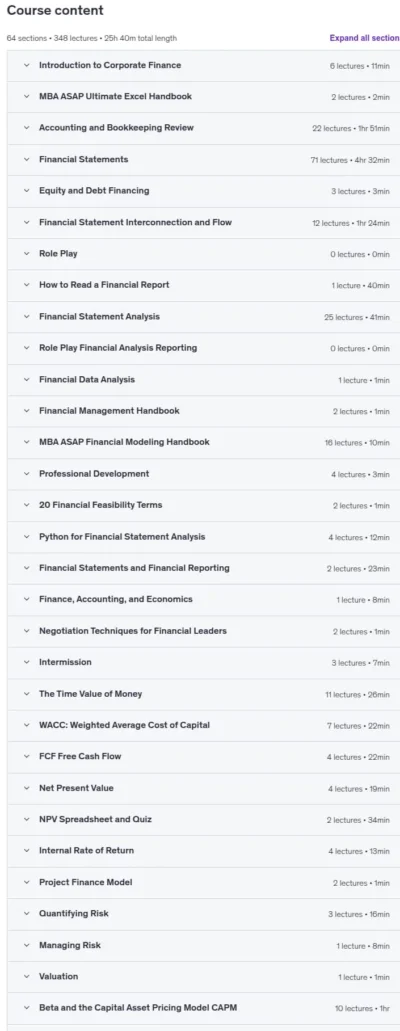Expand all course sections link

pos(364,38)
